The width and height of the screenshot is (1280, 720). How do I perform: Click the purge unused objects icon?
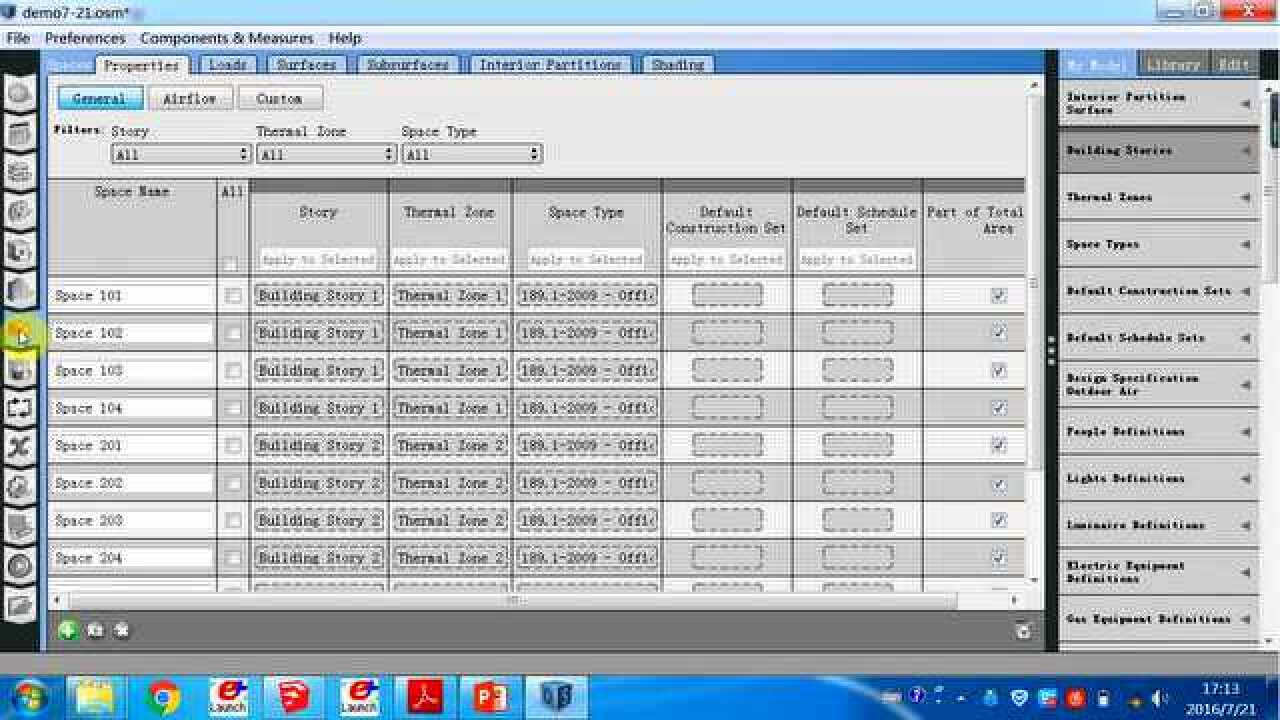coord(1022,631)
